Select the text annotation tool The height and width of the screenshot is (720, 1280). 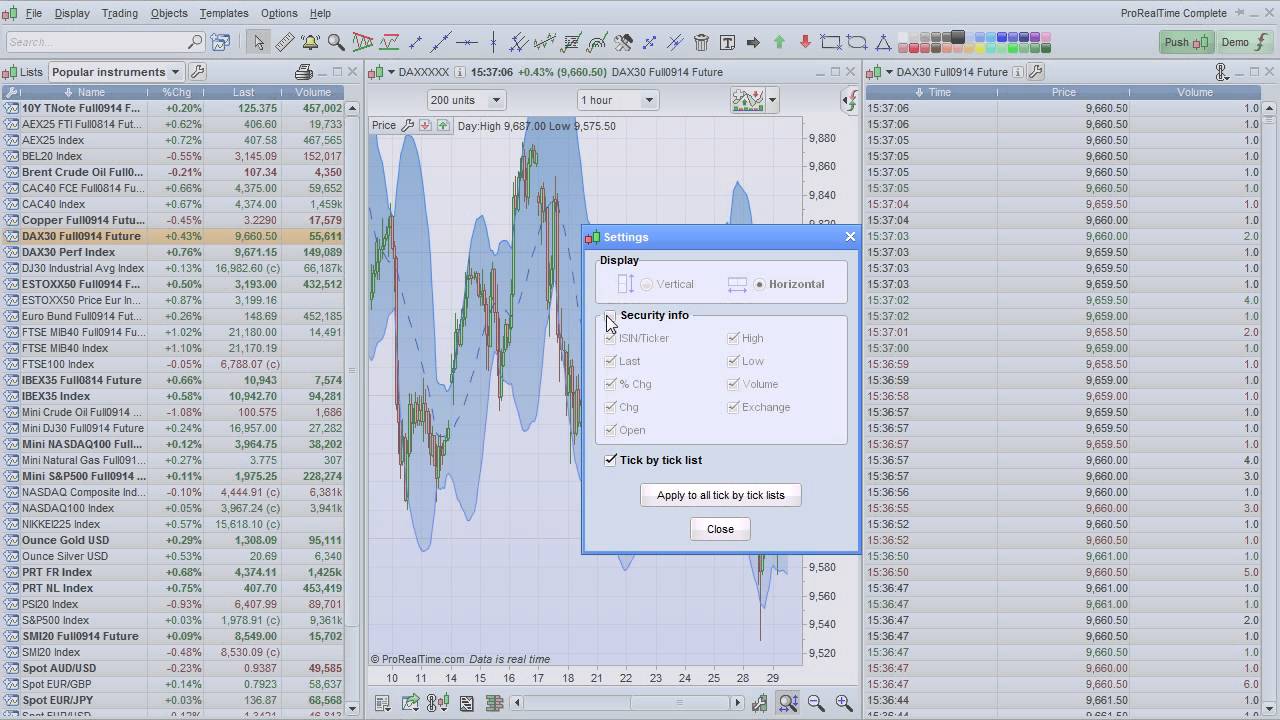click(x=727, y=42)
